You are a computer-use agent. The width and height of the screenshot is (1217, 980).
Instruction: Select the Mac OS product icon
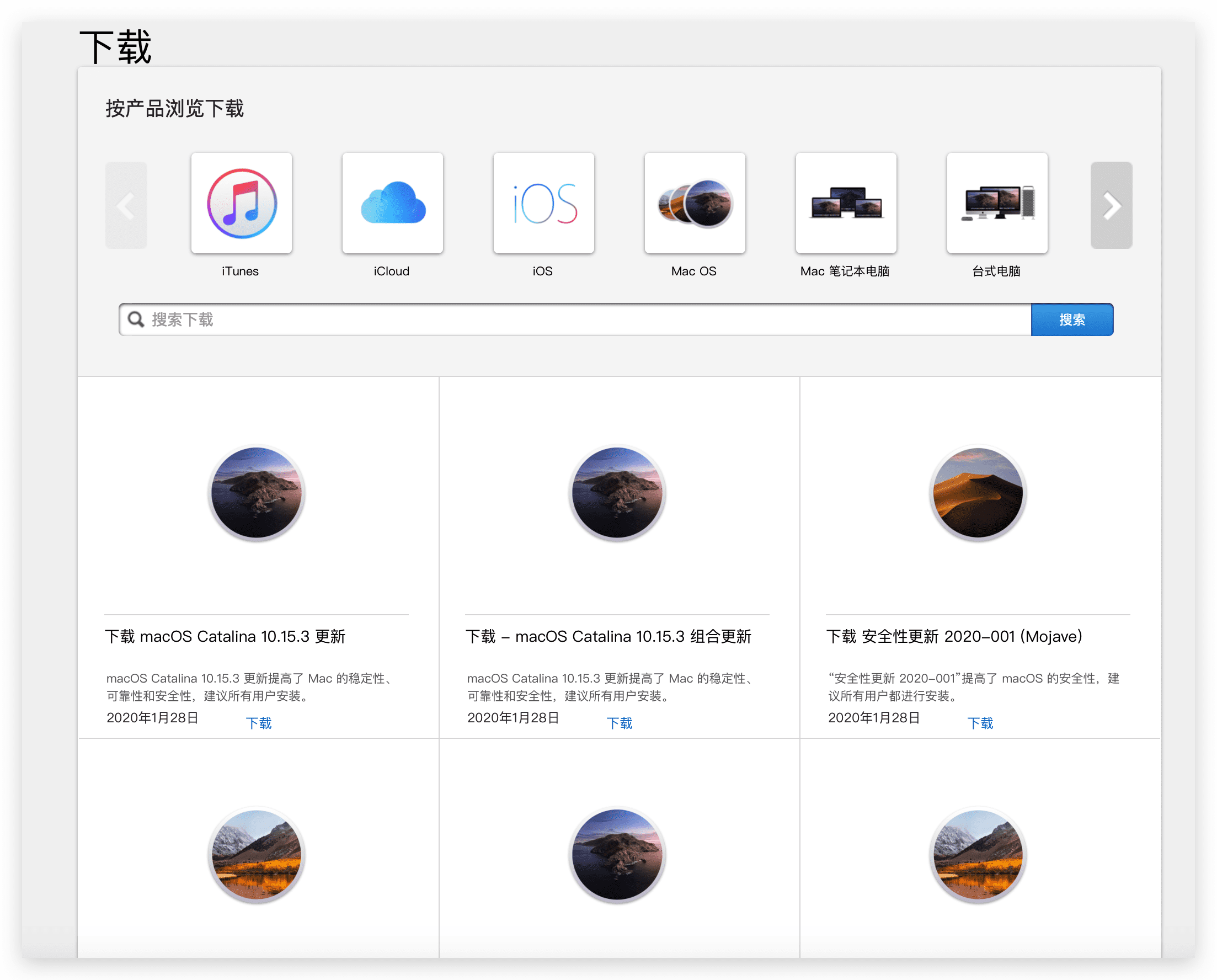(695, 203)
